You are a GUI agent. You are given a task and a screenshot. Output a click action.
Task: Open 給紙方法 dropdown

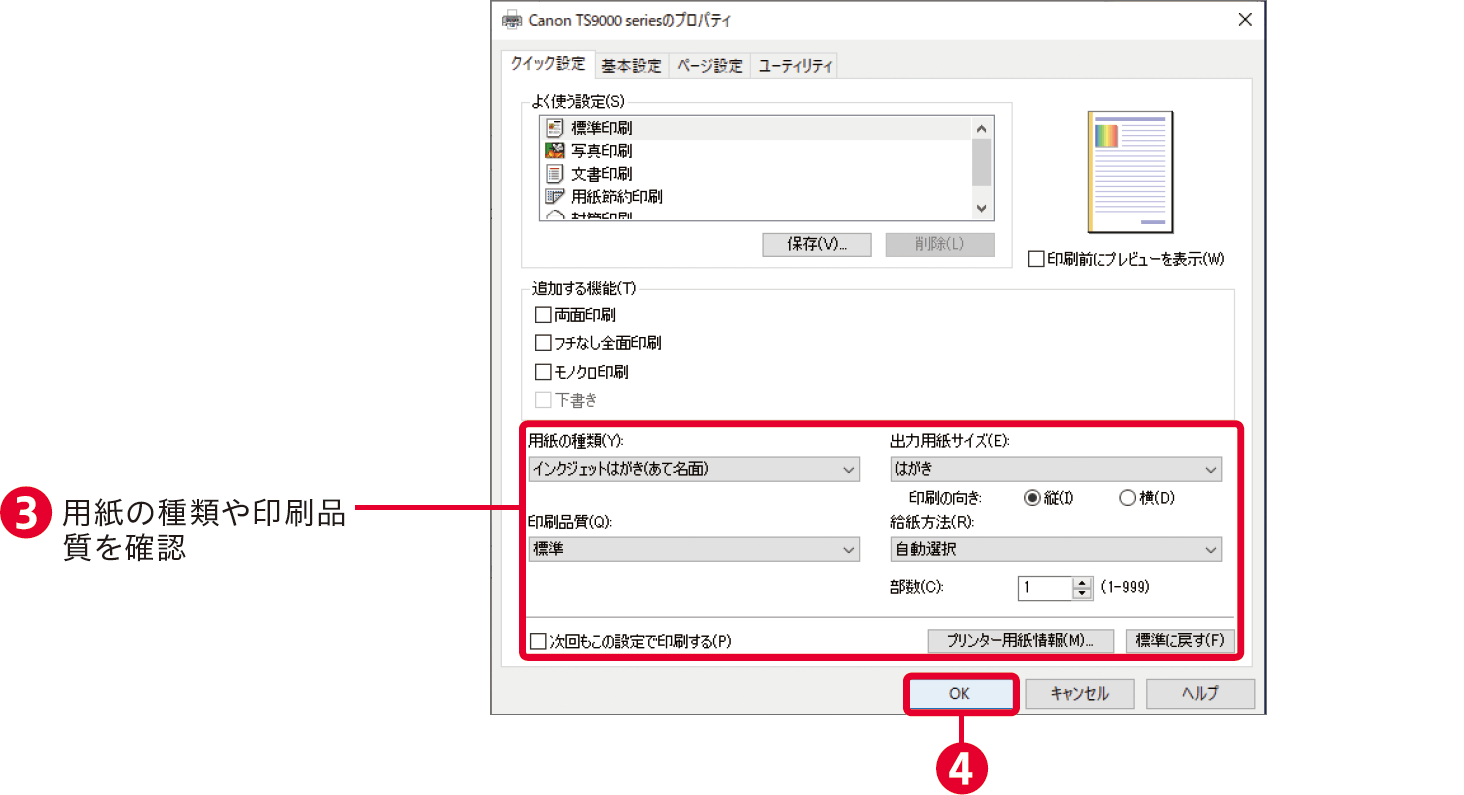(x=1056, y=549)
